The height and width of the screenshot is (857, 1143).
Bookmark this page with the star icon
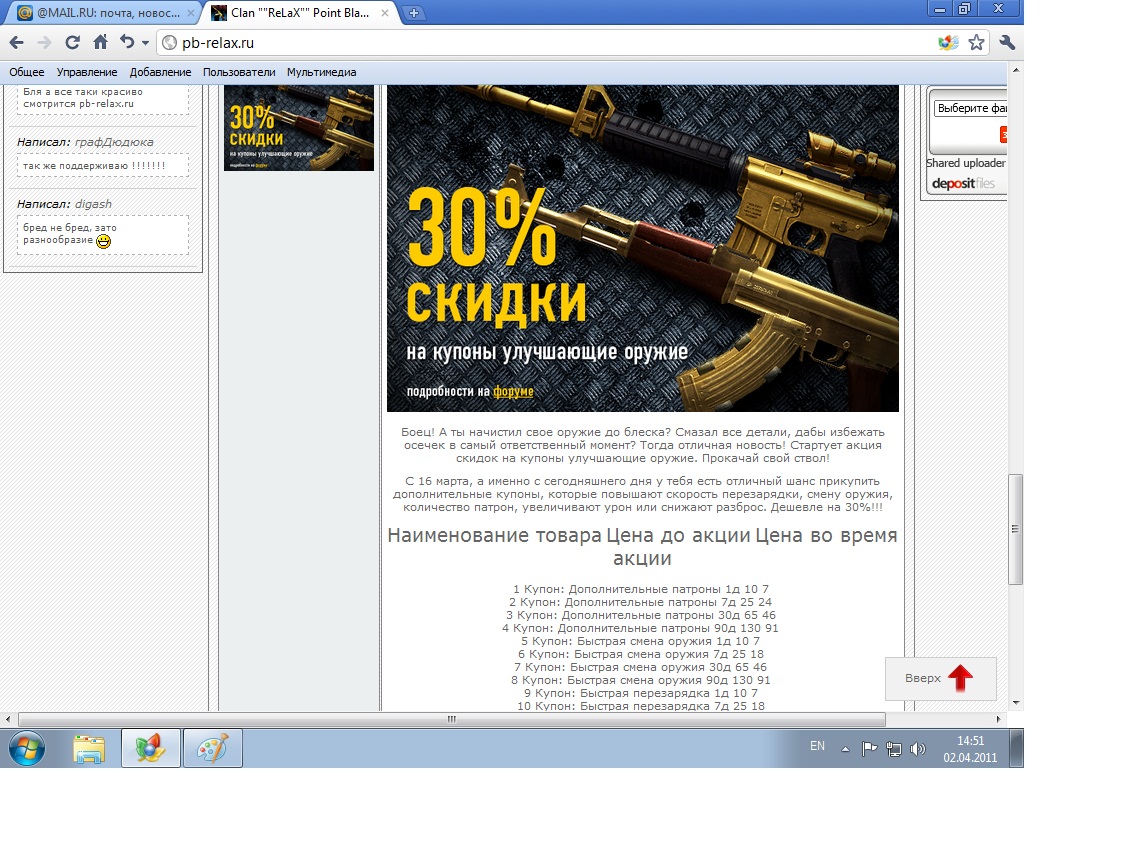[x=976, y=43]
